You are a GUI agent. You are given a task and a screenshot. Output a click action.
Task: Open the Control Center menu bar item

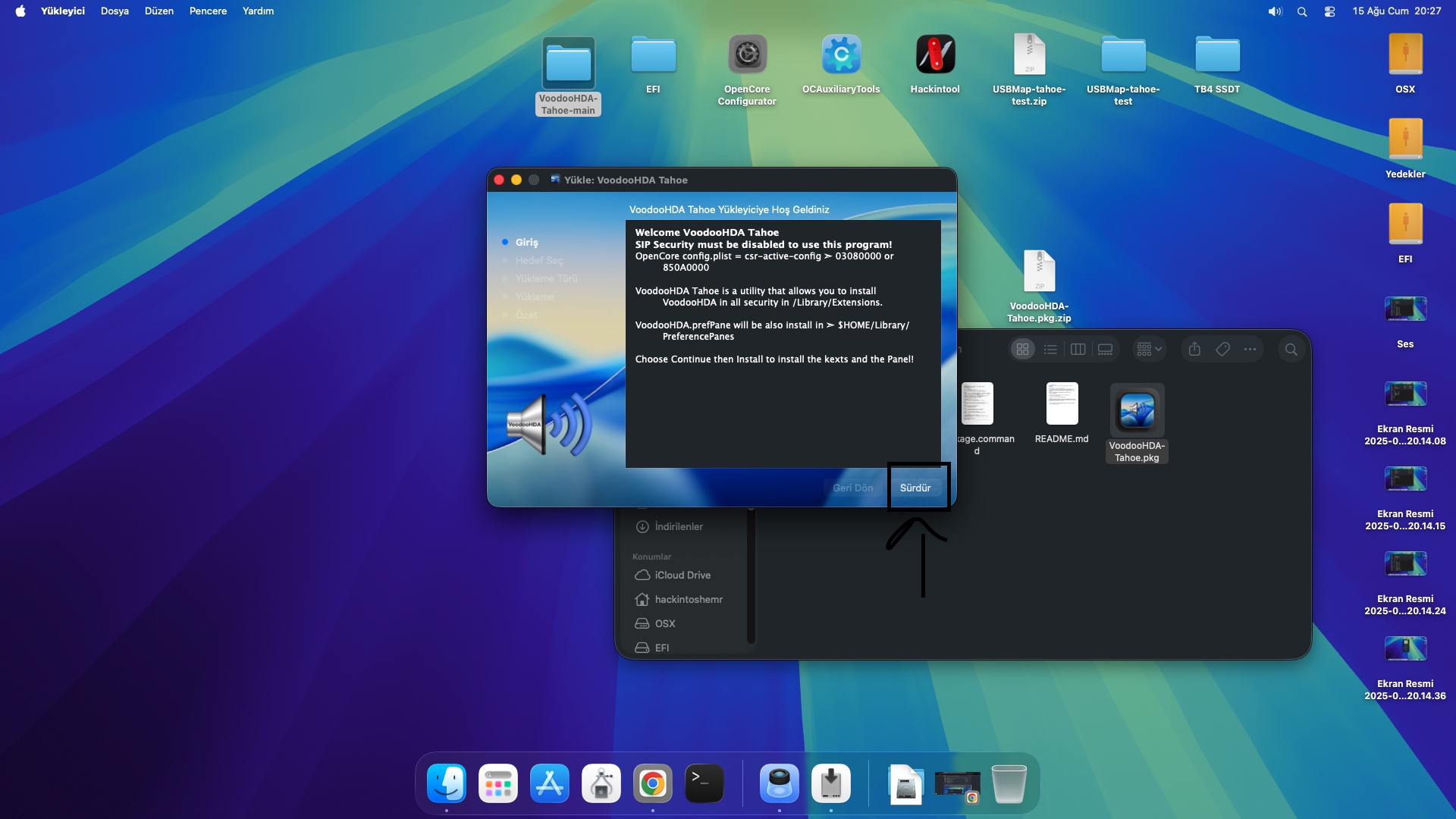(1329, 11)
